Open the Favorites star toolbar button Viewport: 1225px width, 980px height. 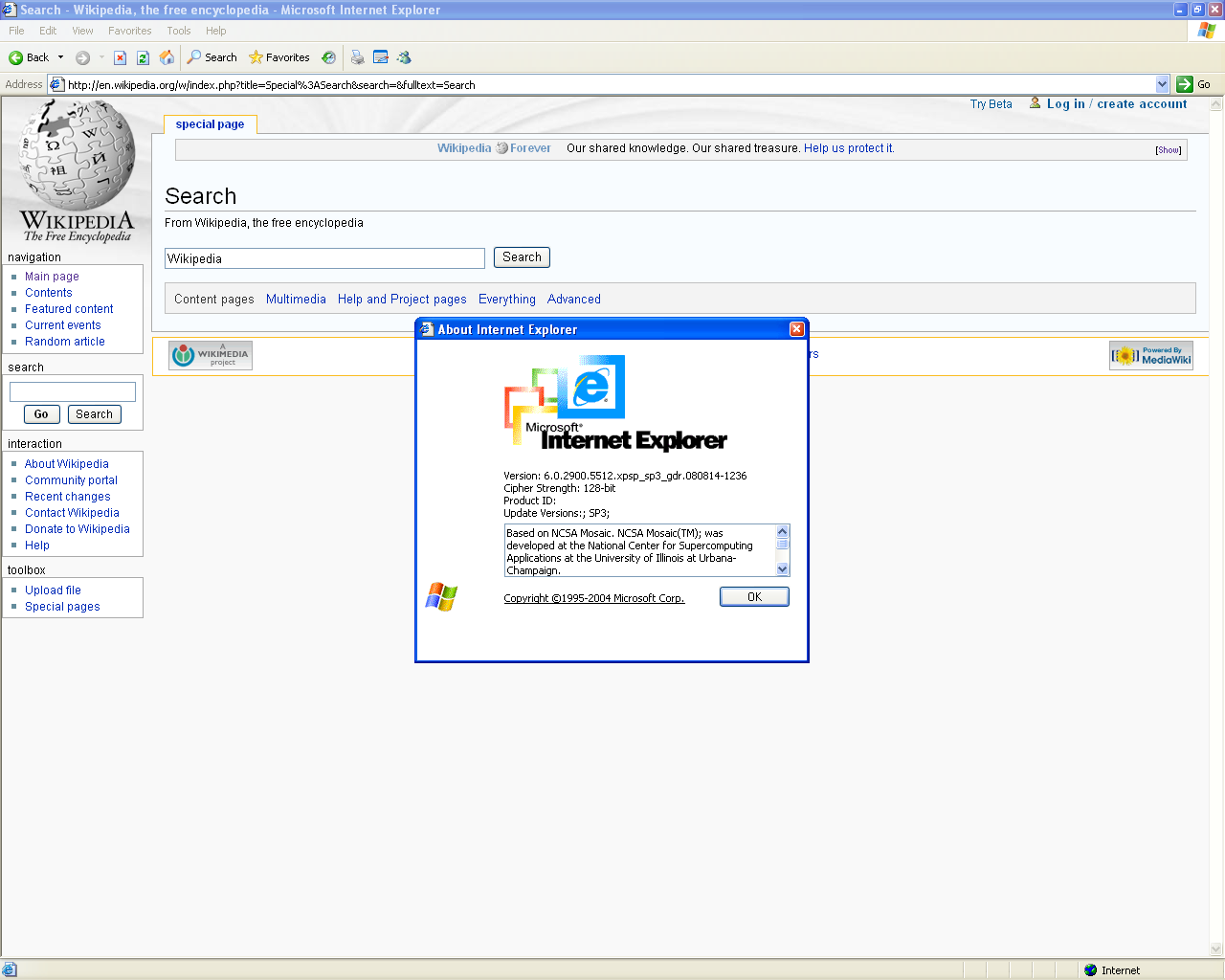point(278,57)
